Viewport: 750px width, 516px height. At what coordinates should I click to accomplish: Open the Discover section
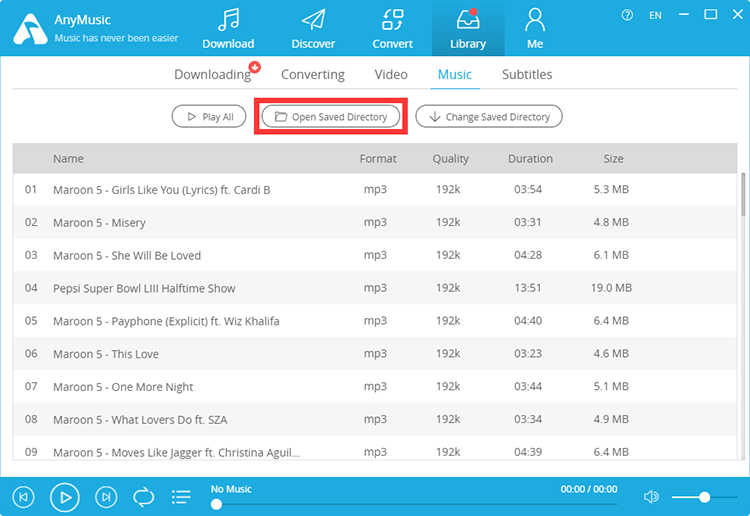(313, 29)
